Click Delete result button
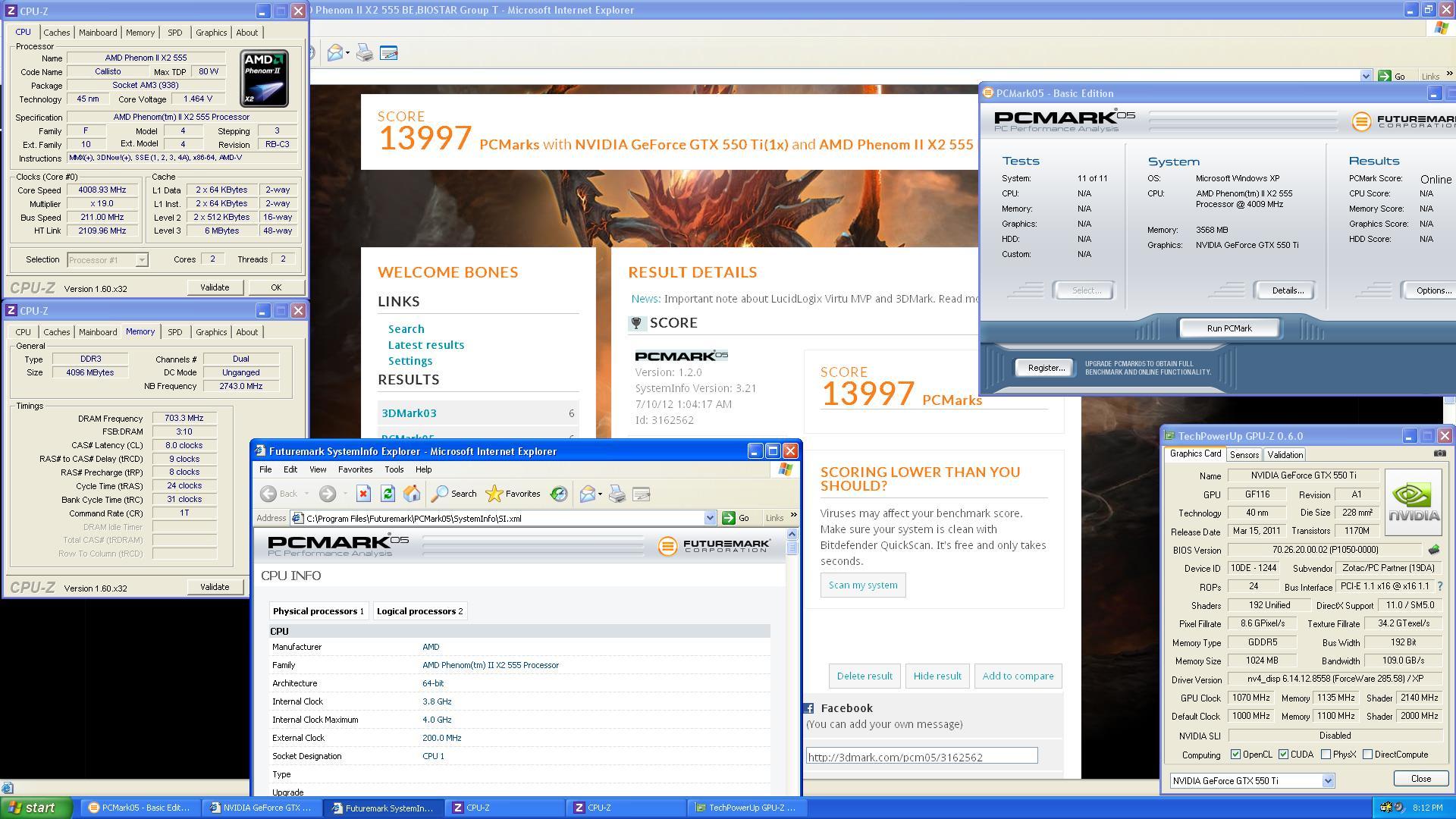1456x819 pixels. click(864, 676)
